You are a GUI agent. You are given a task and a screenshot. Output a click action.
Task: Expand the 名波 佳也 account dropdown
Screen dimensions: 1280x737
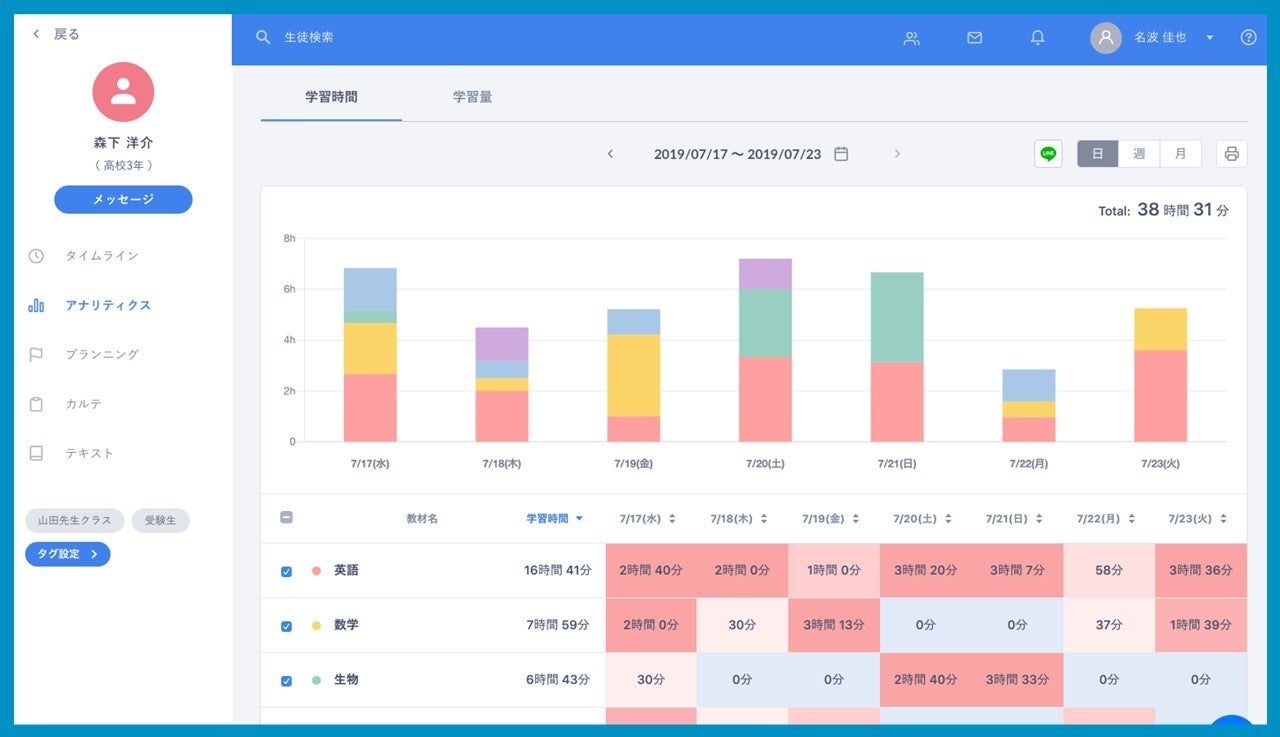click(1209, 38)
